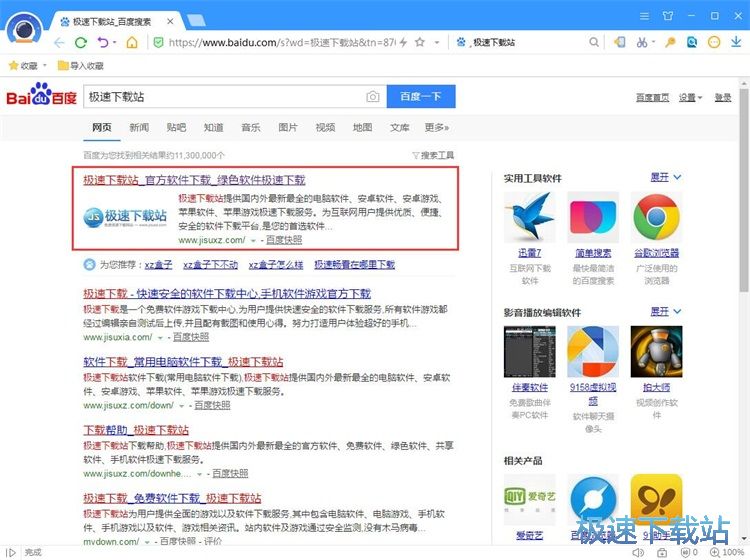Open 拍大师 software thumbnail
This screenshot has height=560, width=750.
coord(657,351)
